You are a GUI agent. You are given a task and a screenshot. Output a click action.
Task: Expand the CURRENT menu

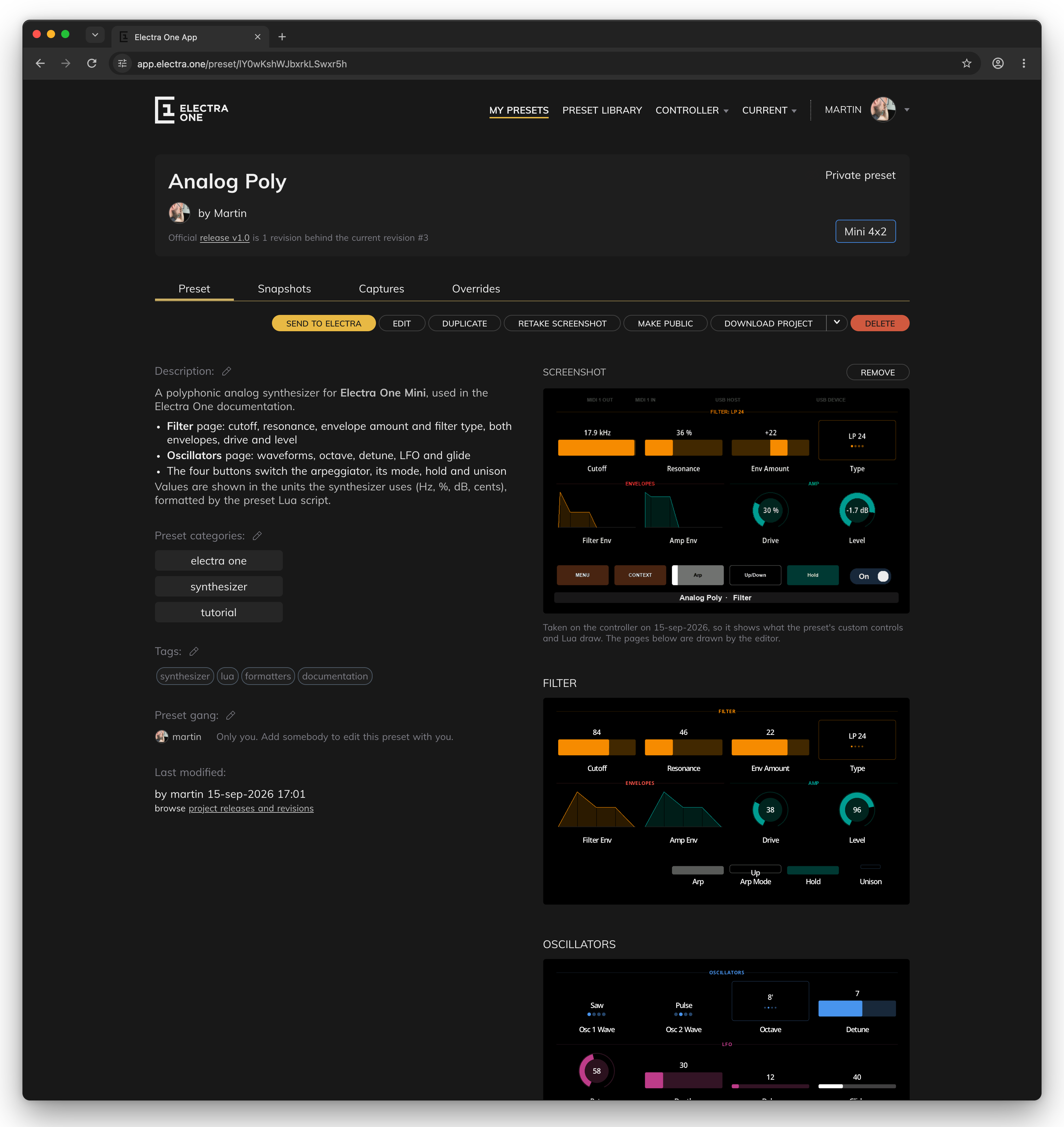769,110
